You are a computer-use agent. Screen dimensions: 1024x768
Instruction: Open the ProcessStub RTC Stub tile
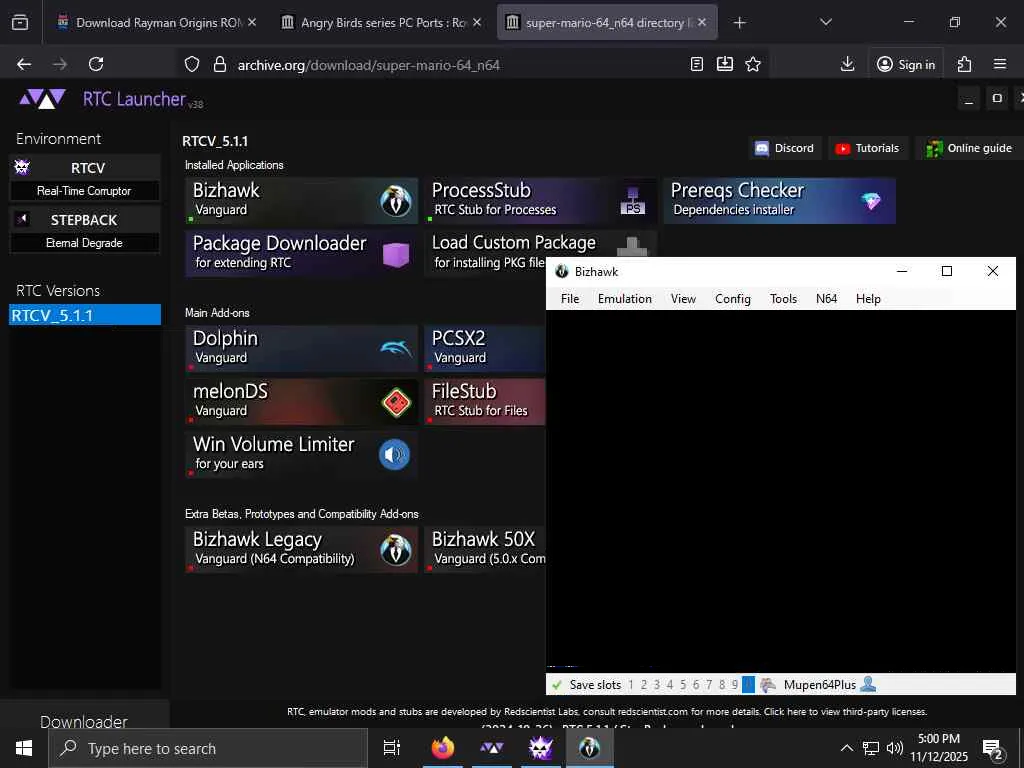540,200
